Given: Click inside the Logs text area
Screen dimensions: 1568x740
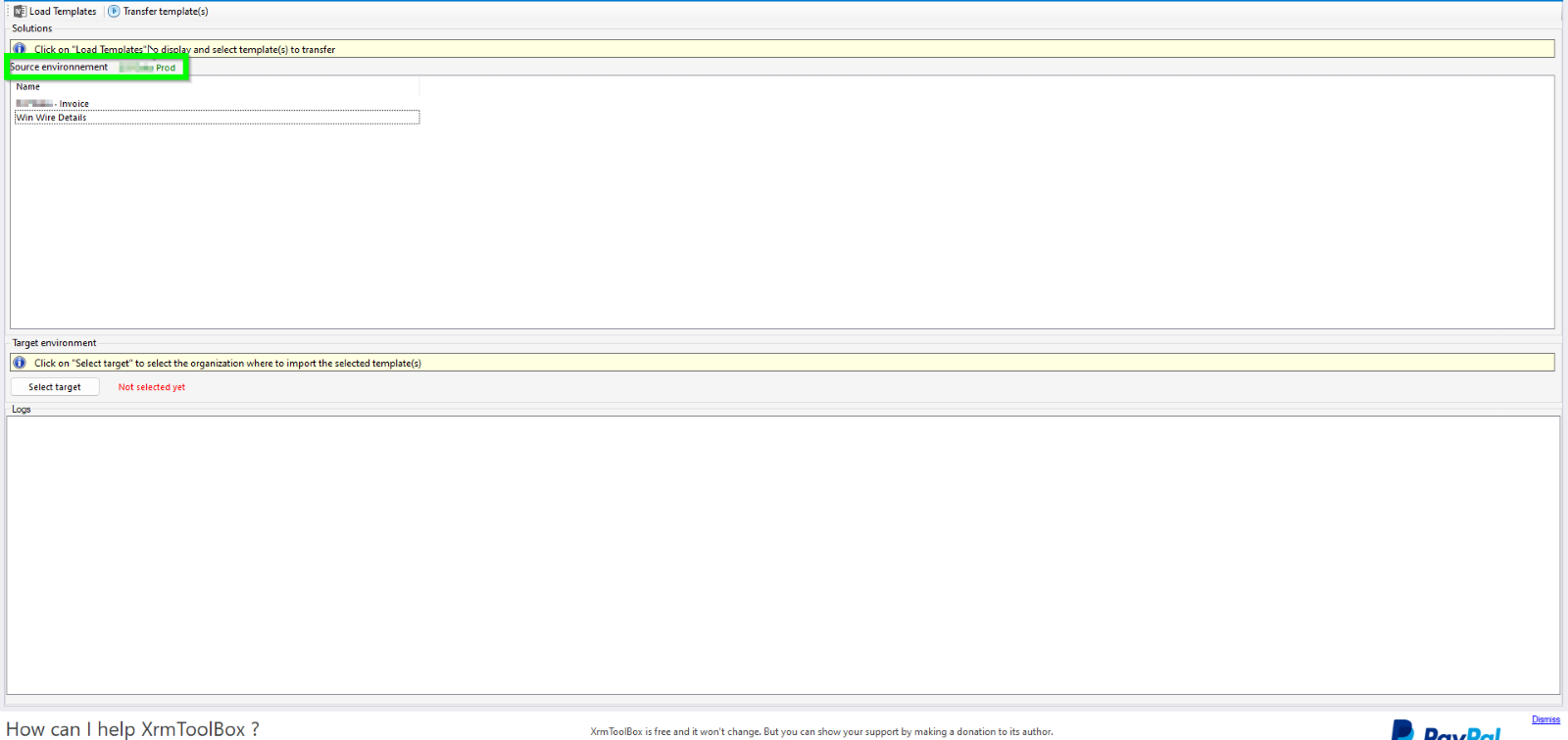Looking at the screenshot, I should click(783, 556).
